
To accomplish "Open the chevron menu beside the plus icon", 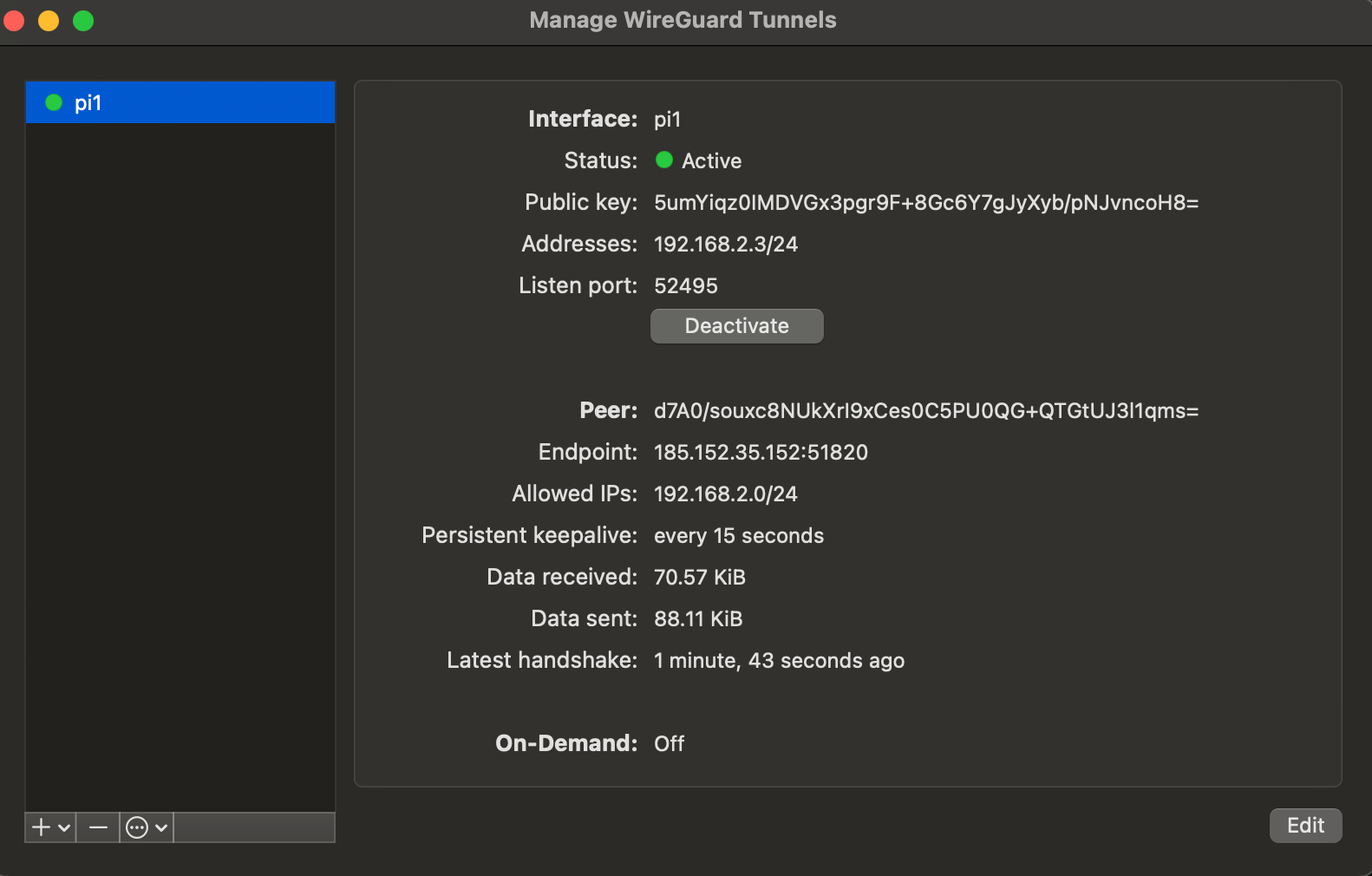I will tap(64, 828).
